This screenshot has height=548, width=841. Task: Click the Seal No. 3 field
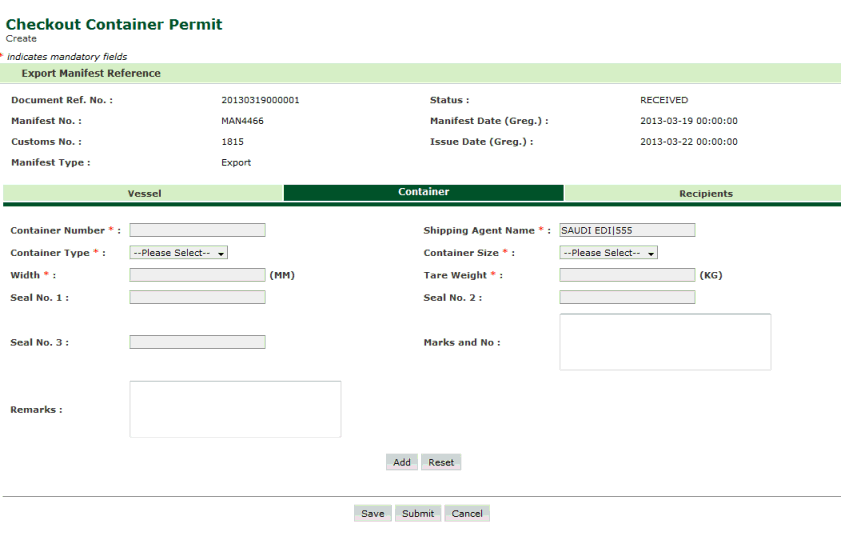197,342
